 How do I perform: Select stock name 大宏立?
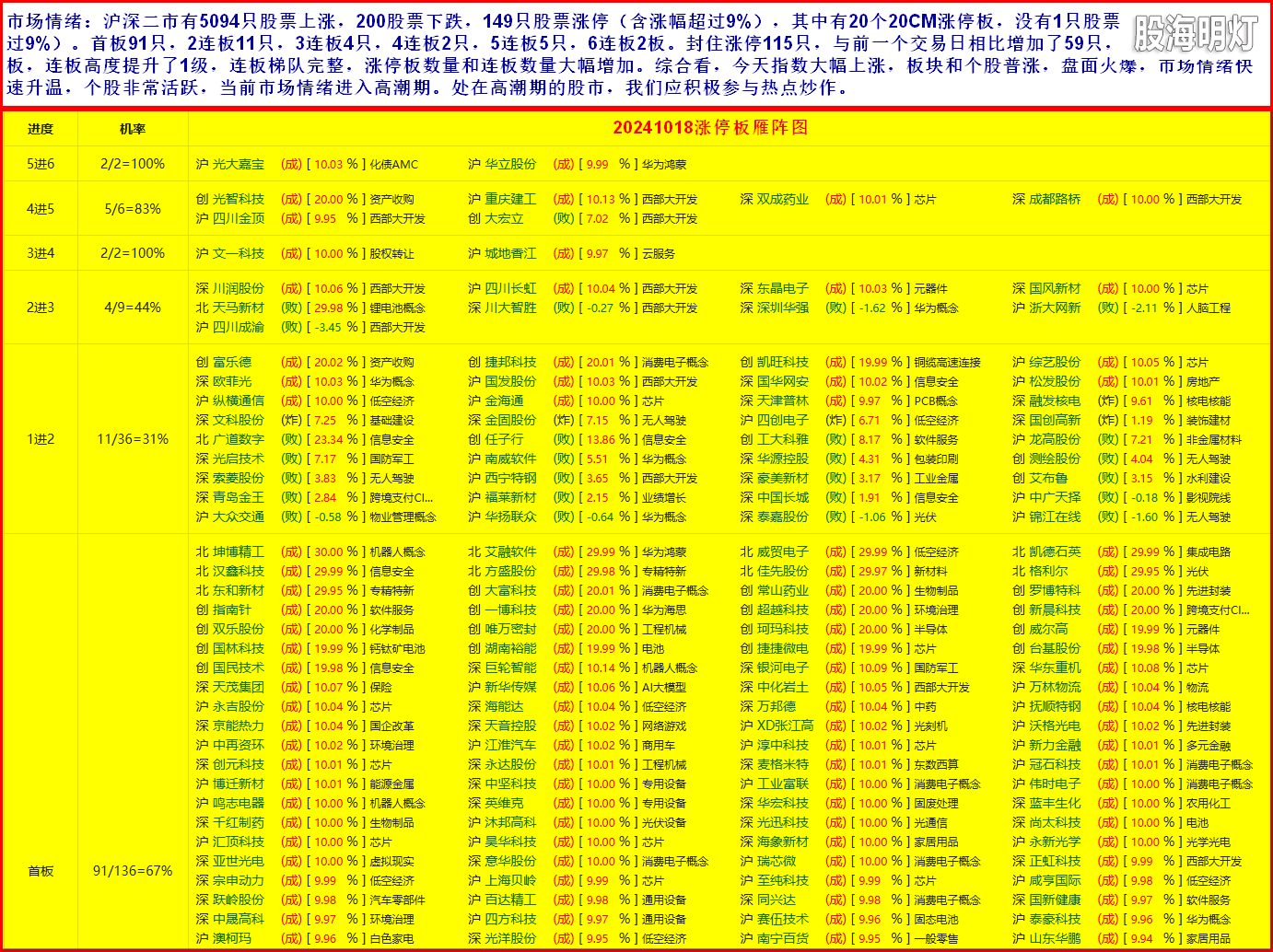click(505, 218)
